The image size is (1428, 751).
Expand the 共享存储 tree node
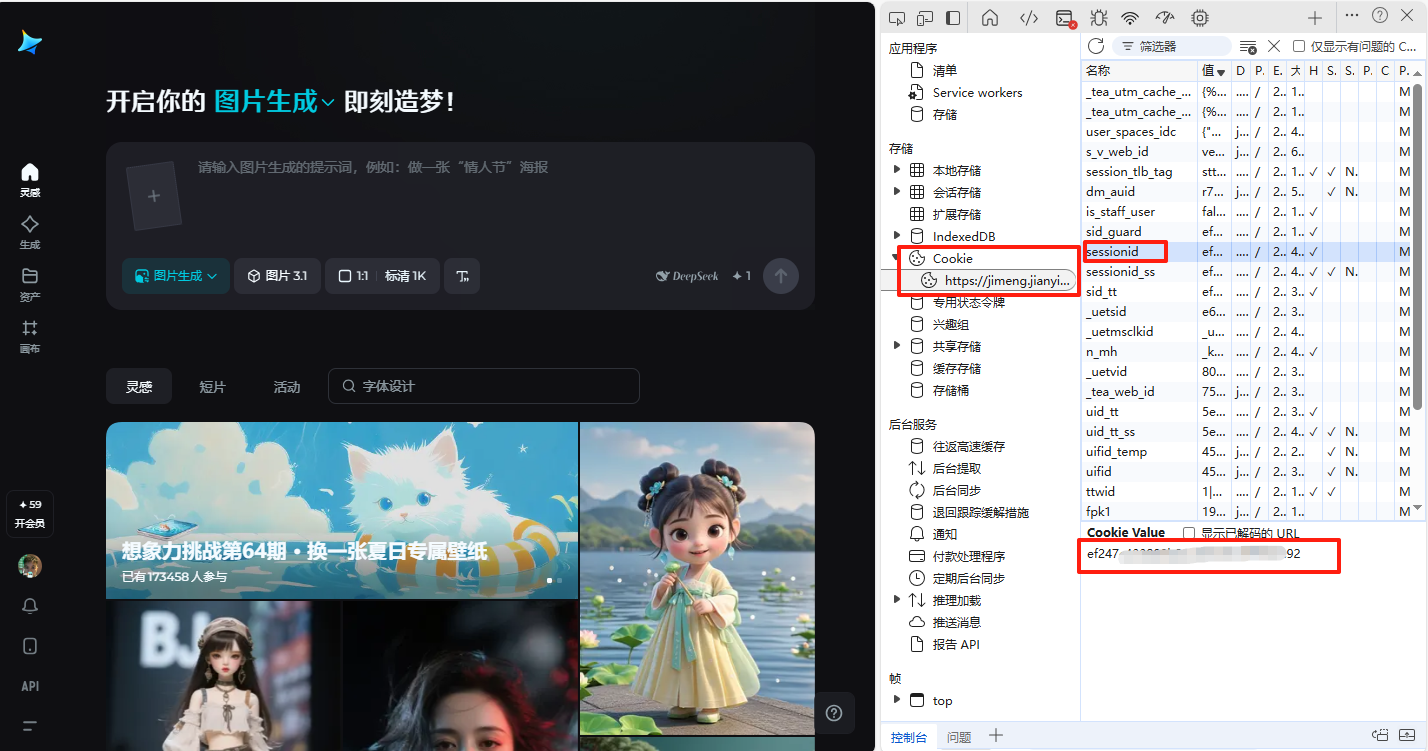pyautogui.click(x=897, y=346)
